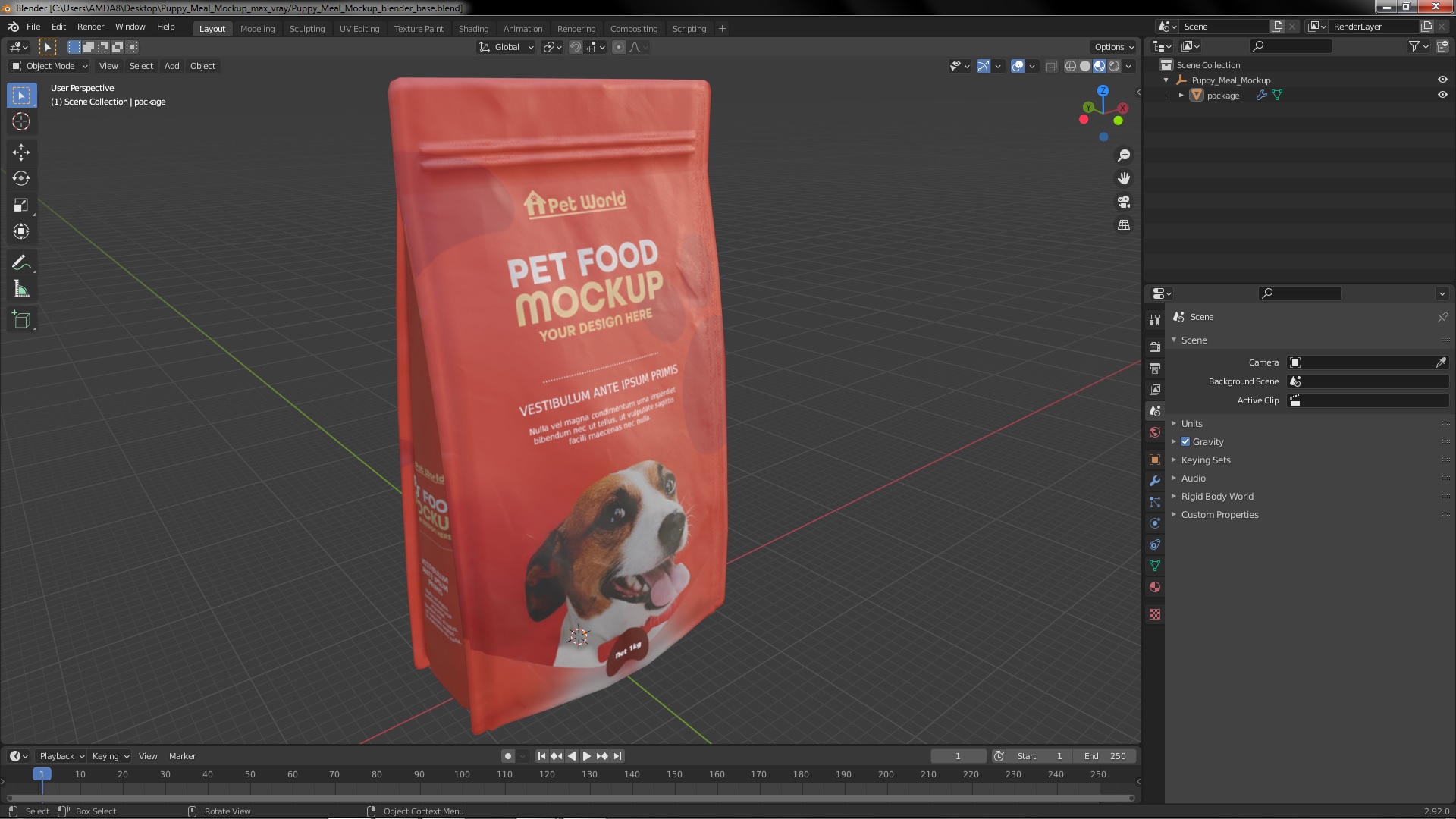
Task: Toggle proportional editing button
Action: tap(619, 47)
